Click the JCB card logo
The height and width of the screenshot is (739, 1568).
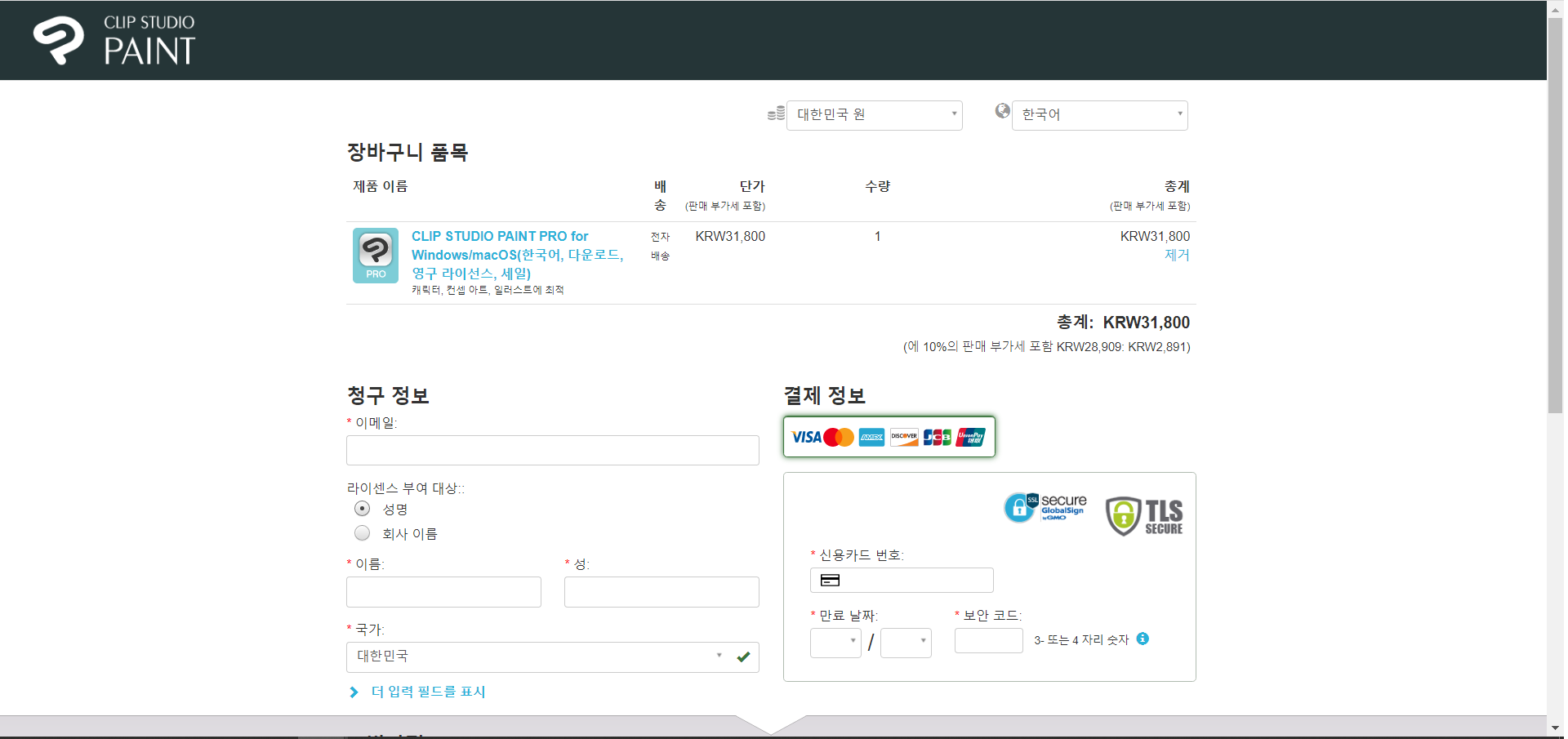pos(937,438)
